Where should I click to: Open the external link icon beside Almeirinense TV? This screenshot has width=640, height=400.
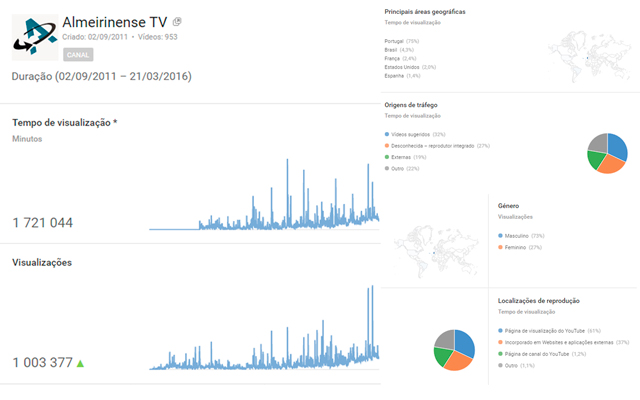click(177, 22)
